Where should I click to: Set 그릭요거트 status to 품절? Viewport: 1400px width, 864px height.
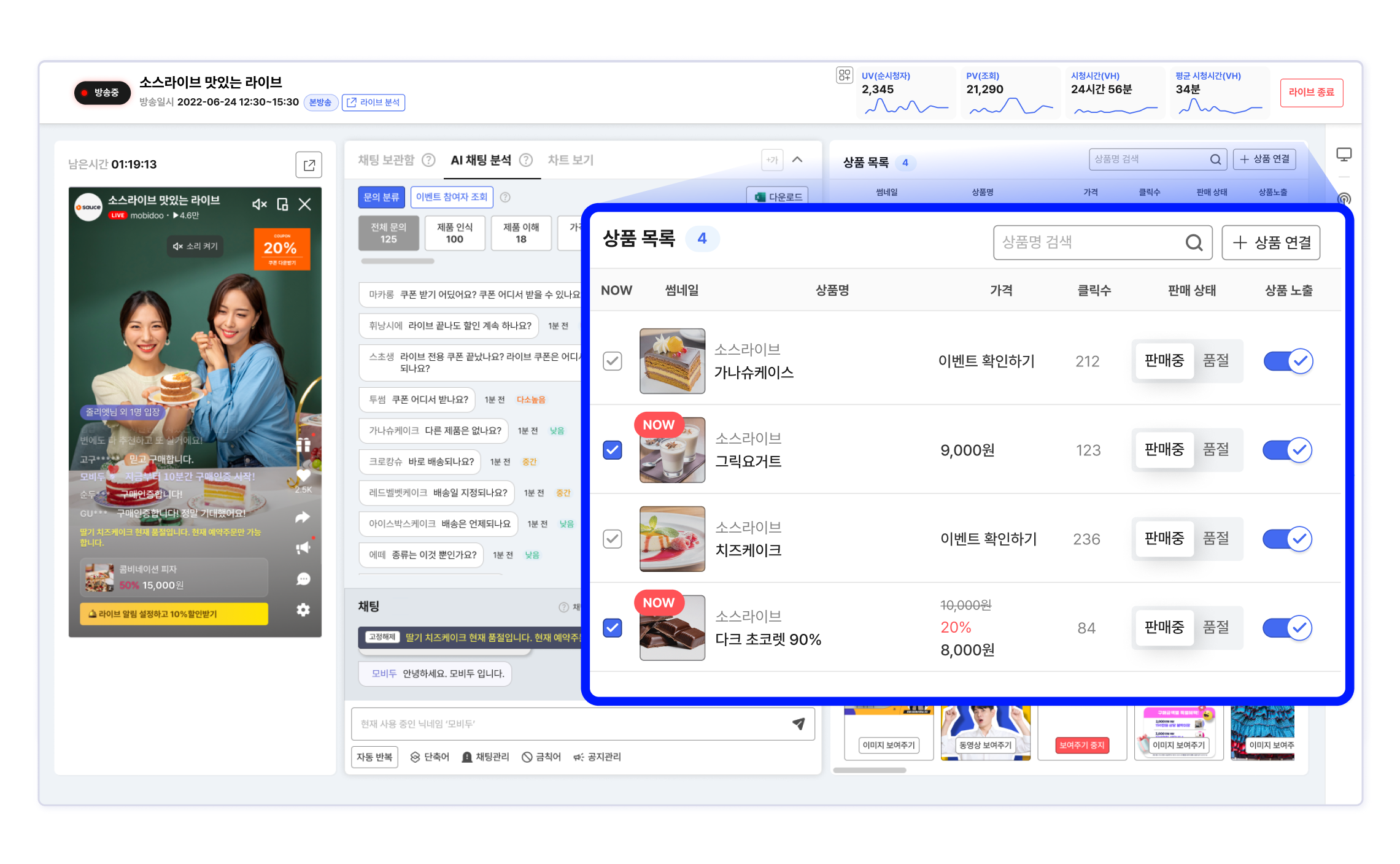pos(1216,449)
